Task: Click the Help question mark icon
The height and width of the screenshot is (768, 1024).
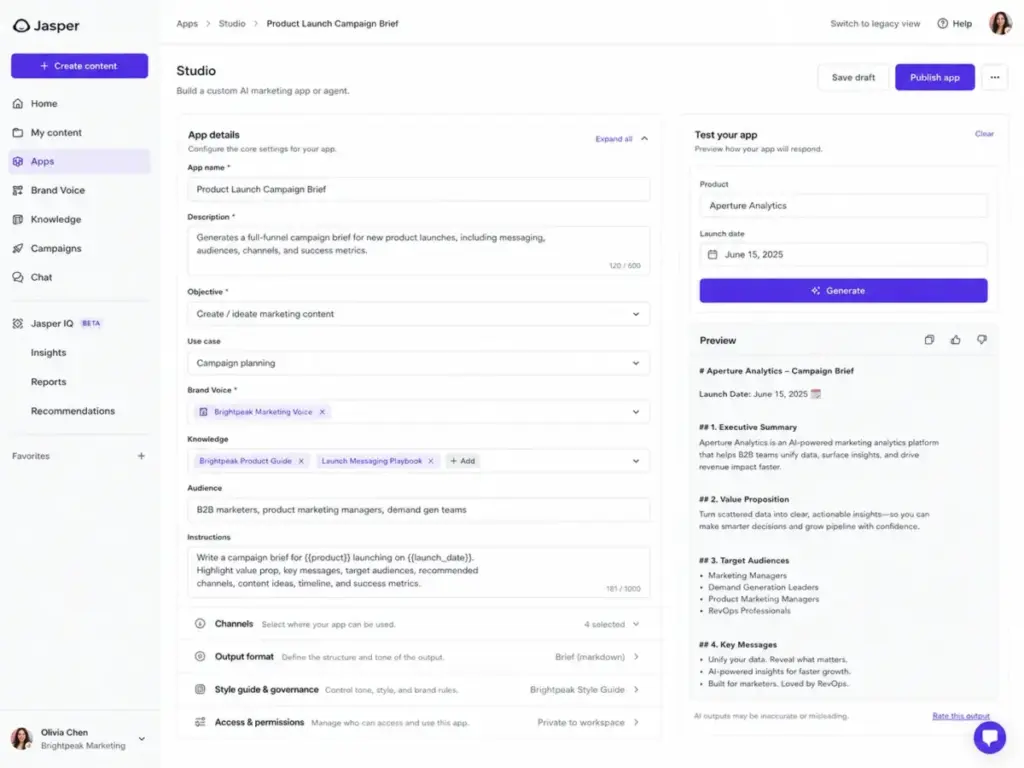Action: (x=942, y=24)
